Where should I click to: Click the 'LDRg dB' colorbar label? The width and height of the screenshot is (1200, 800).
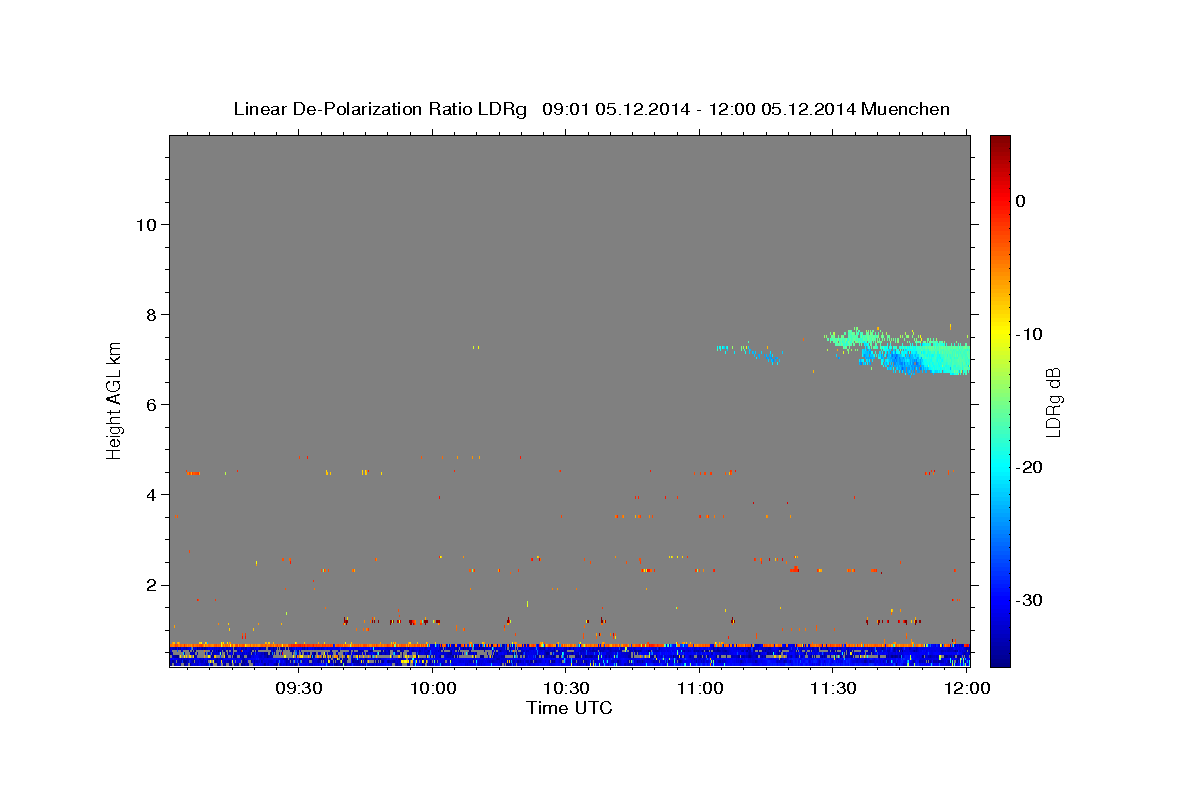pos(1053,401)
